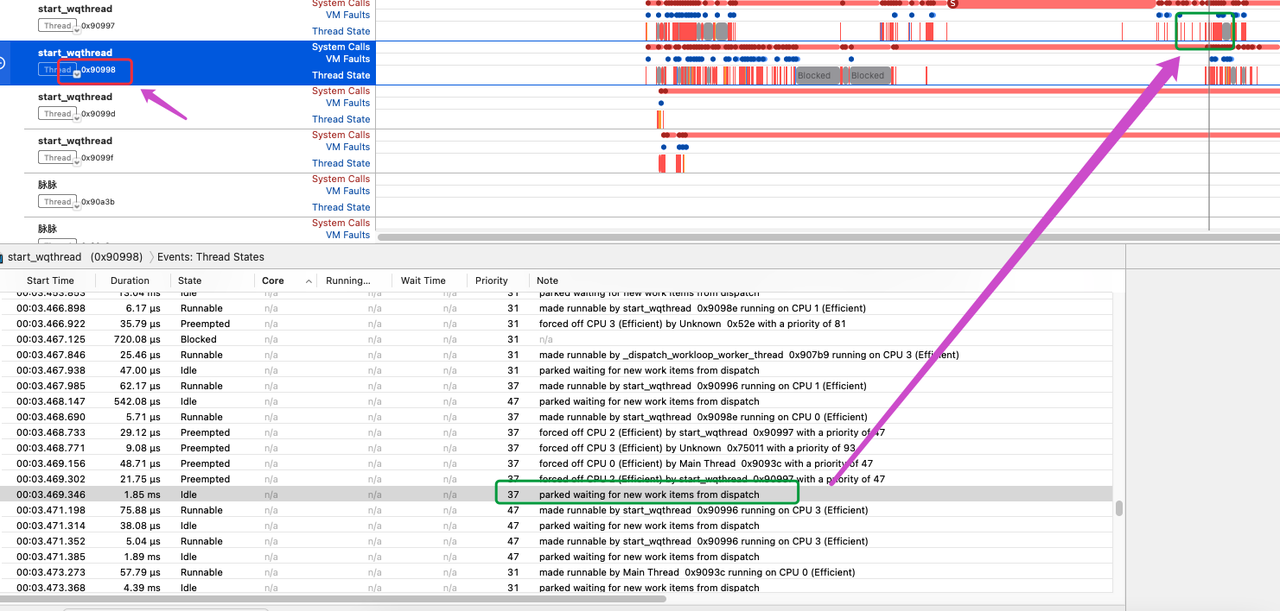Click note 'forced off CPU 3 (Efficient) by Unknown 0x52e'
The width and height of the screenshot is (1280, 611).
(x=691, y=324)
